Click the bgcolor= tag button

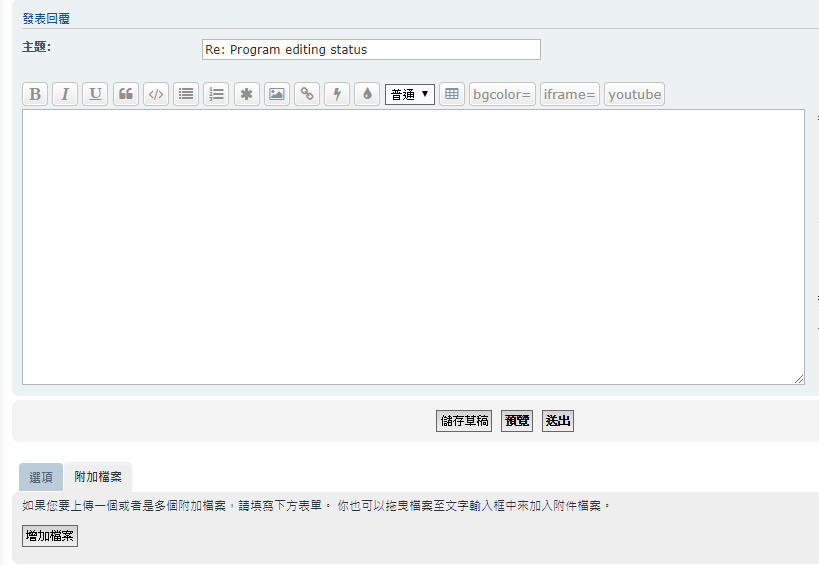click(x=502, y=94)
